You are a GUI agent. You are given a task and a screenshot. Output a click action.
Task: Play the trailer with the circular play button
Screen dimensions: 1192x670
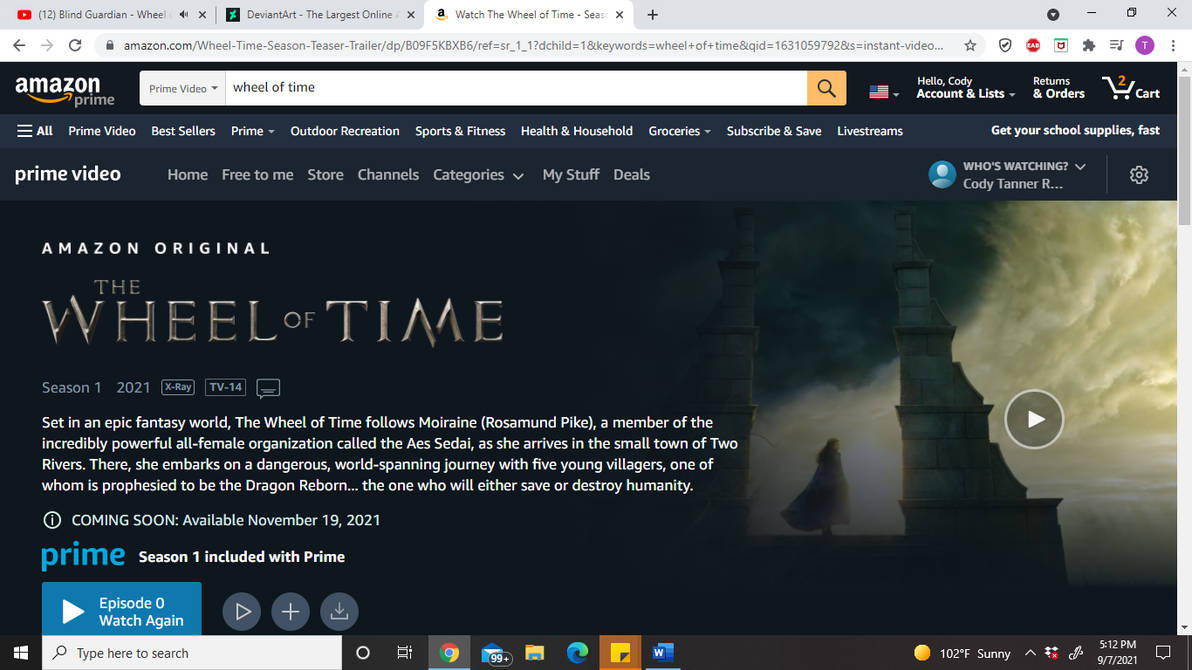point(1034,419)
